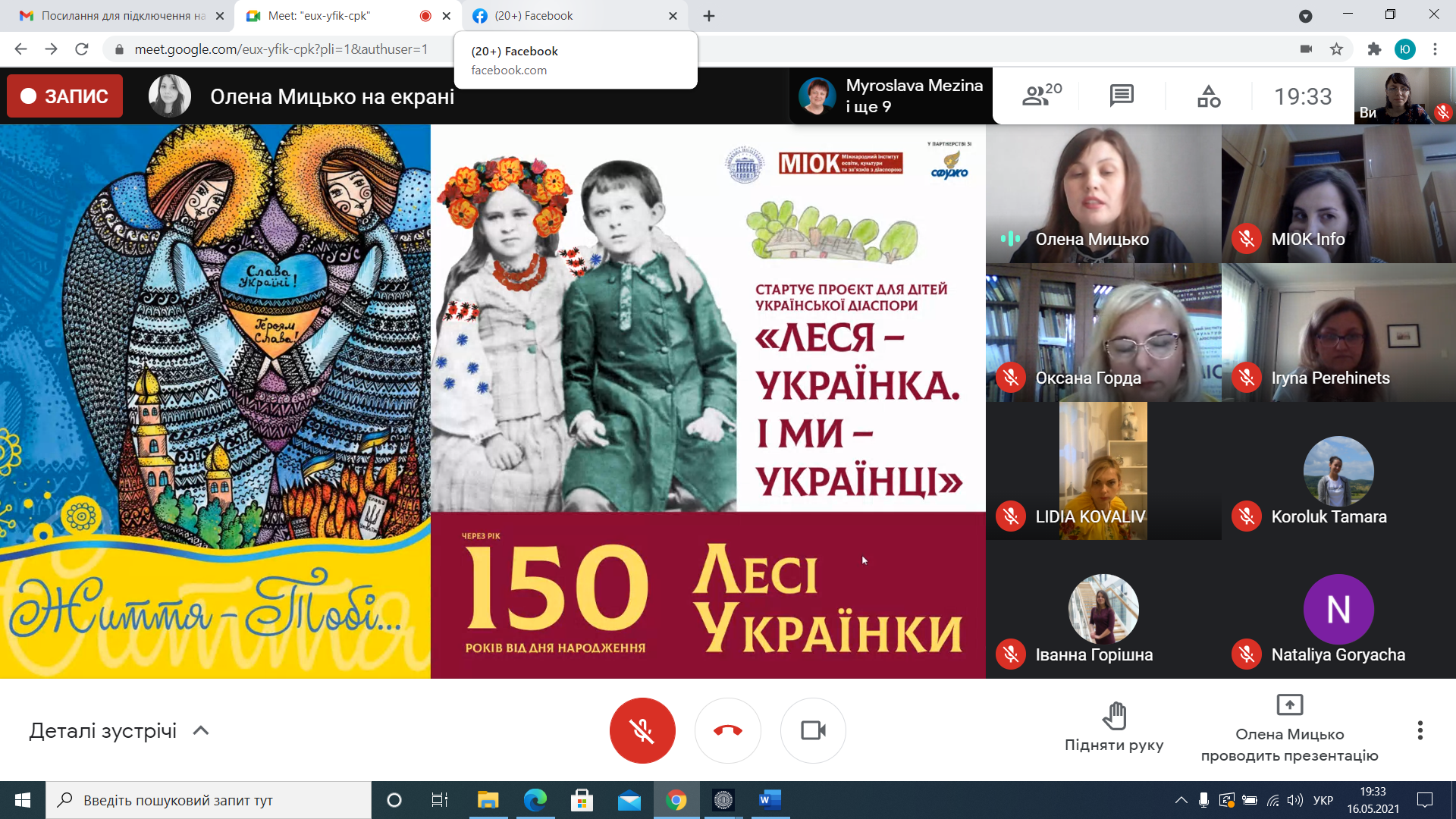The height and width of the screenshot is (819, 1456).
Task: Open Chrome extensions puzzle icon
Action: click(x=1374, y=49)
